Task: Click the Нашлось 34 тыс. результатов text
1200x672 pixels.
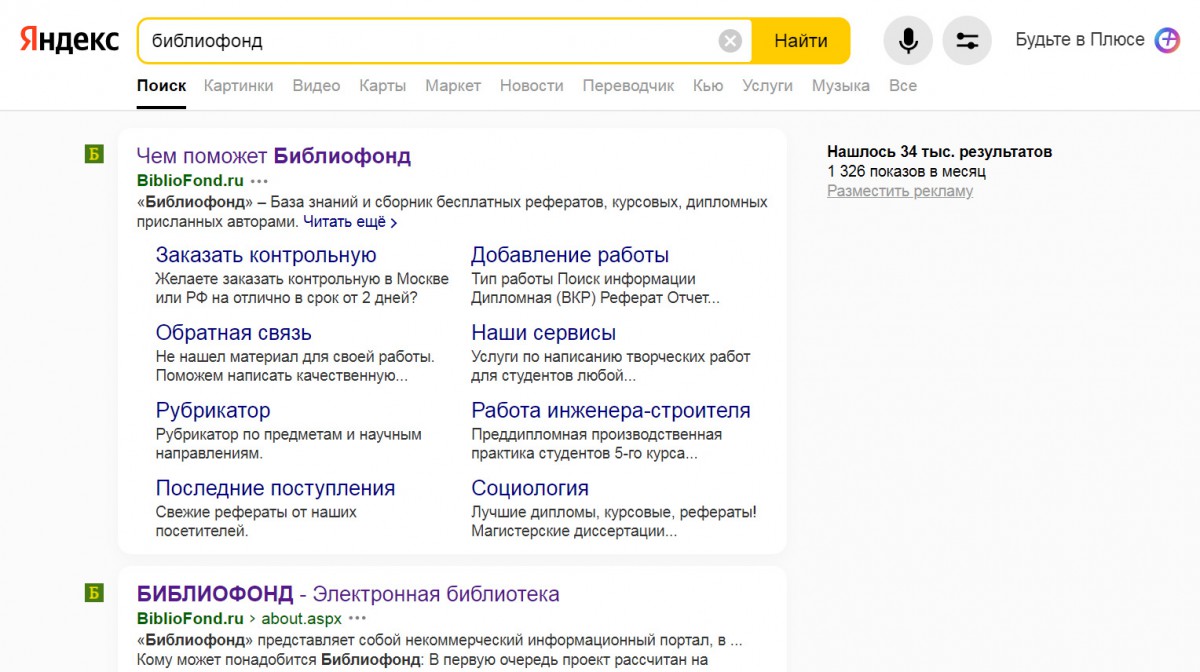Action: point(939,152)
